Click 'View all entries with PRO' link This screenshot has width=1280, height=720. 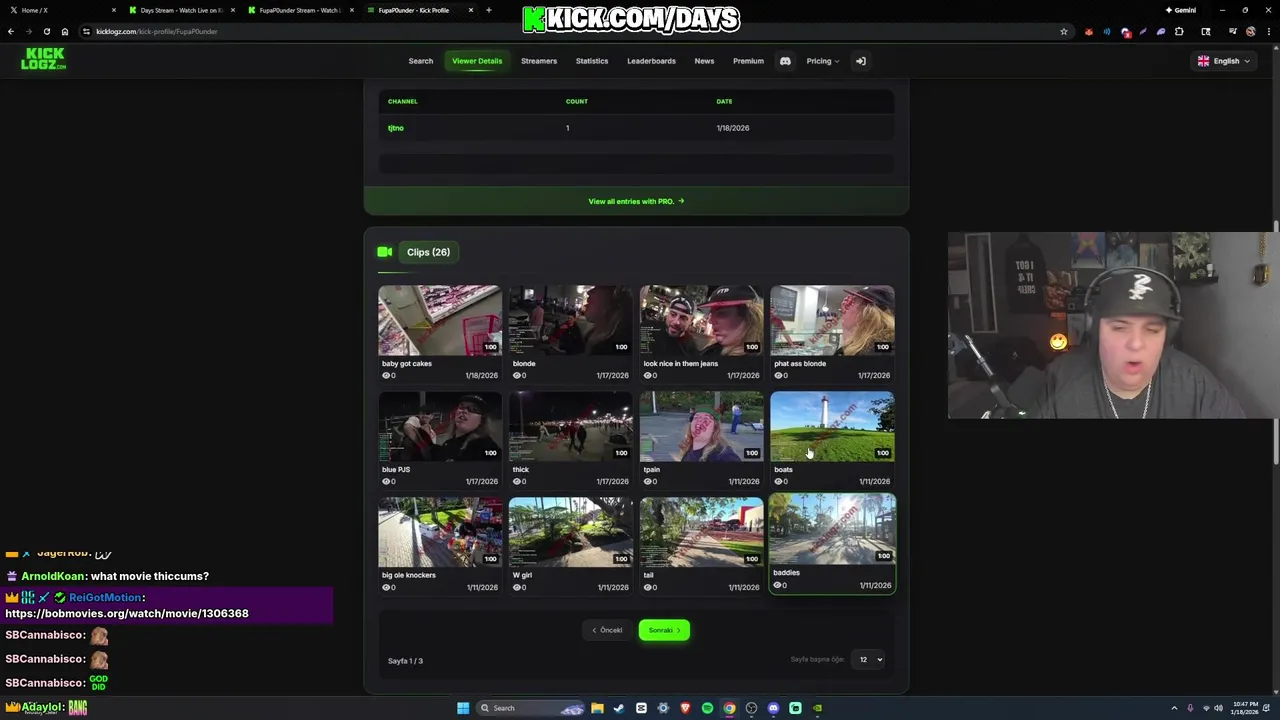point(636,201)
